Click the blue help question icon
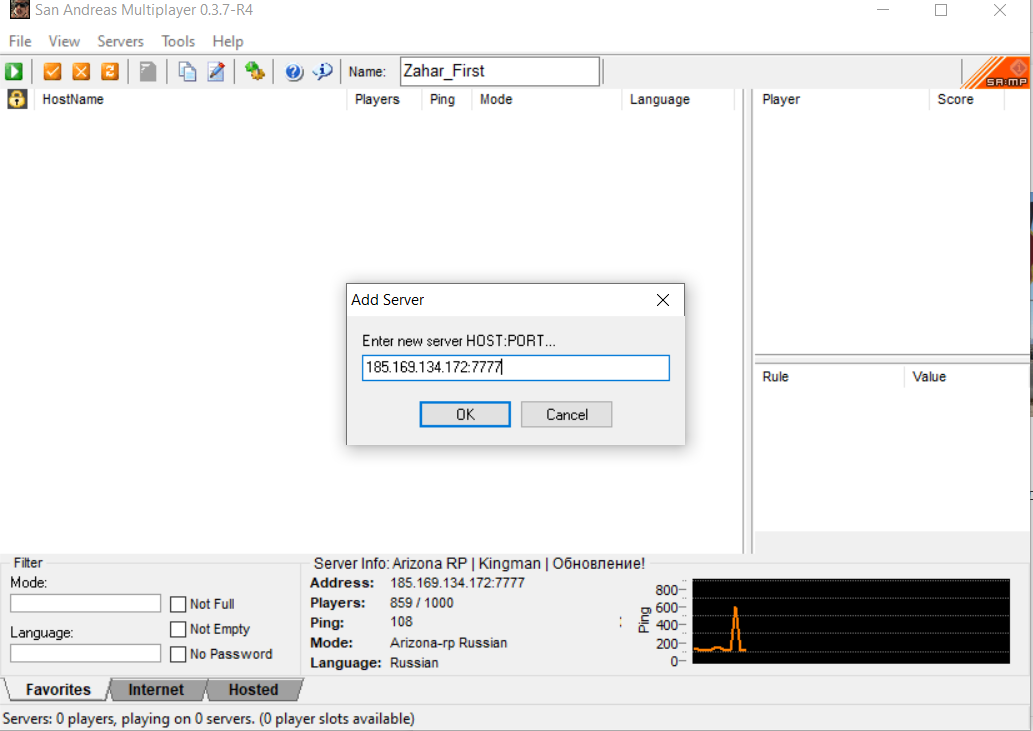1033x731 pixels. [x=294, y=71]
